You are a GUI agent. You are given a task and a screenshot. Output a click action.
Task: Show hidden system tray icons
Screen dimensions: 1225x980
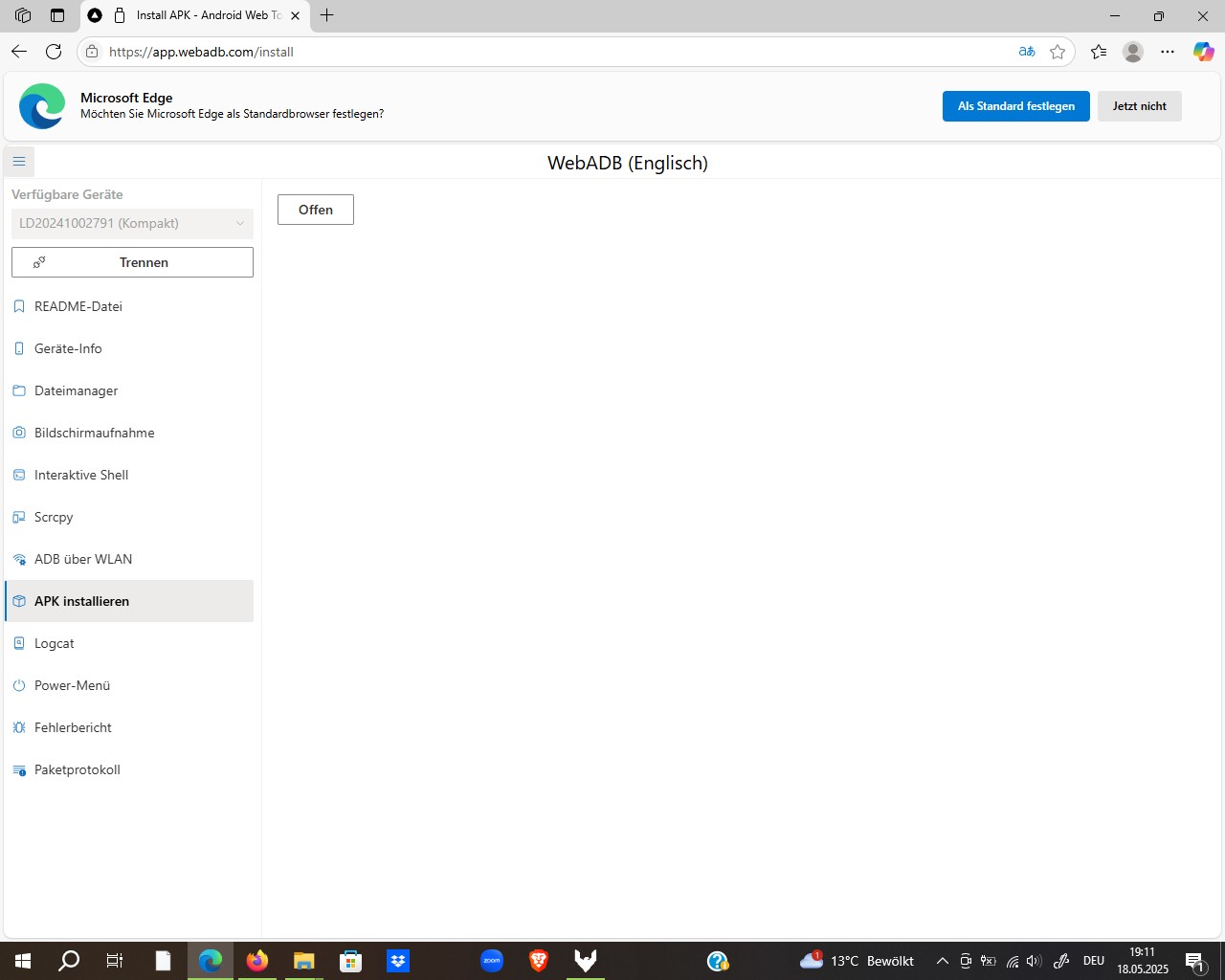pyautogui.click(x=942, y=961)
